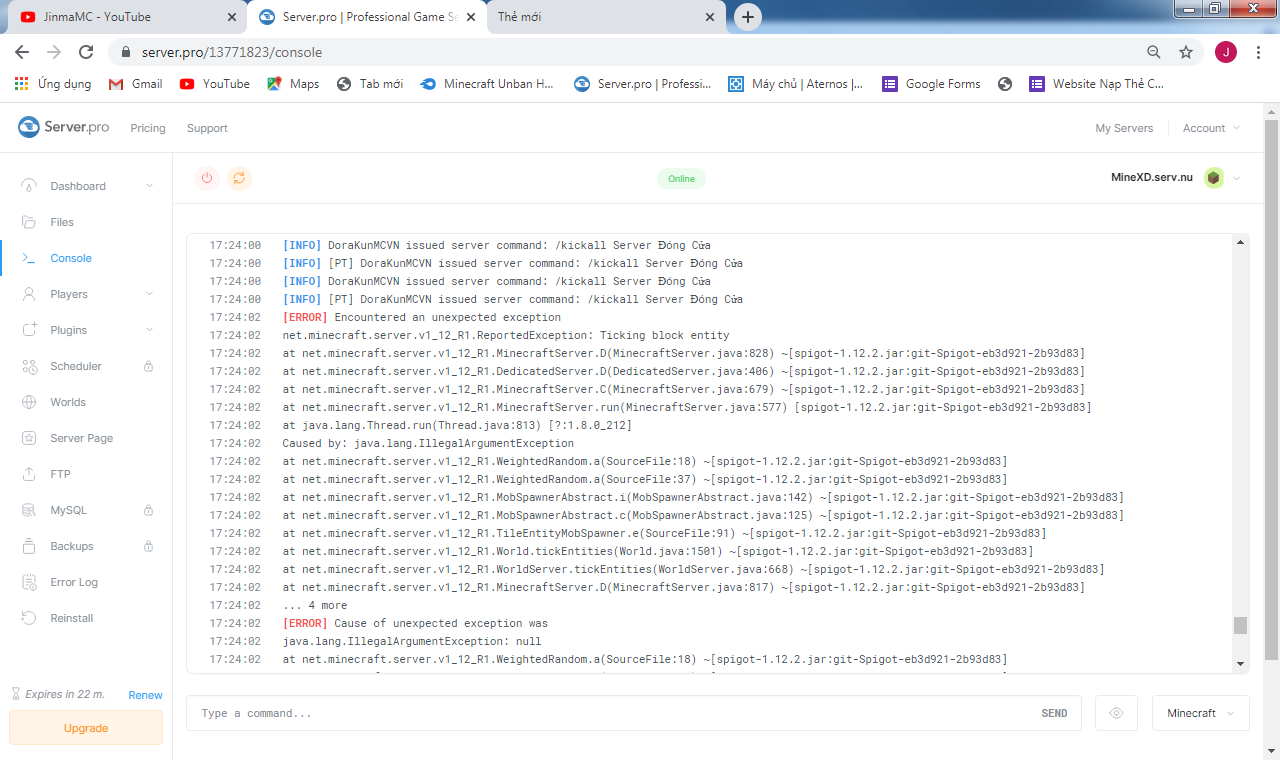
Task: Click the Plugins puzzle icon
Action: click(x=30, y=330)
